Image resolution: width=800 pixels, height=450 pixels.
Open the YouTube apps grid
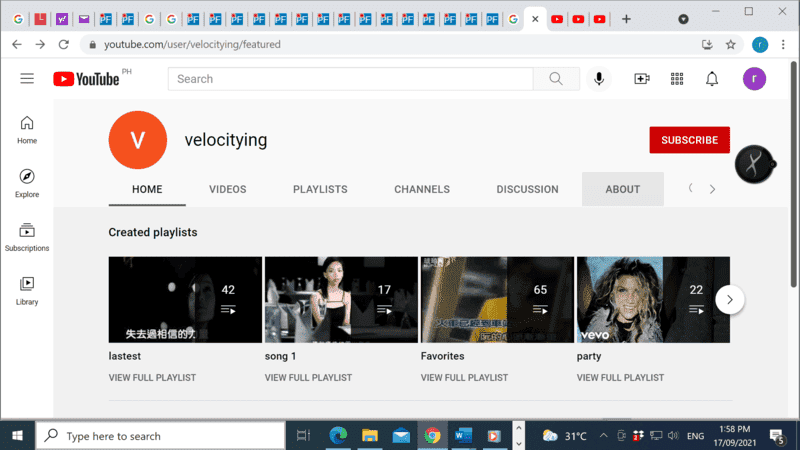677,79
